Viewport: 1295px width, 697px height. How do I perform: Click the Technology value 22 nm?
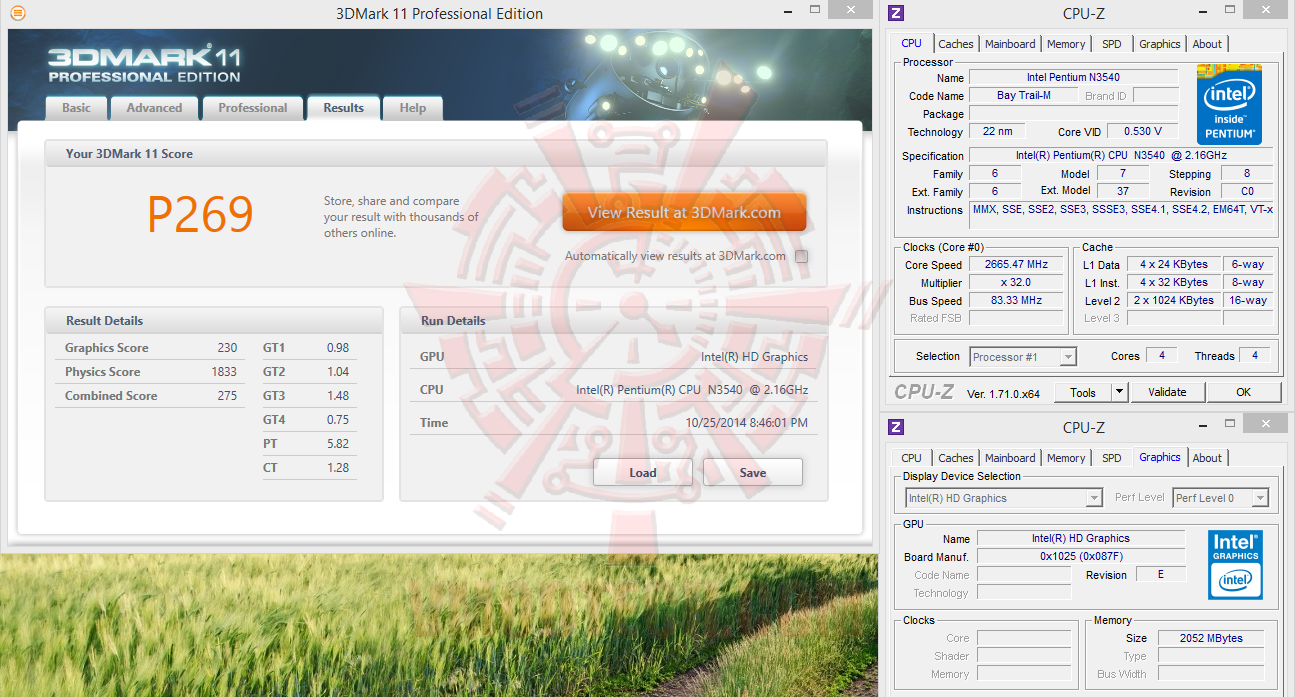coord(997,131)
